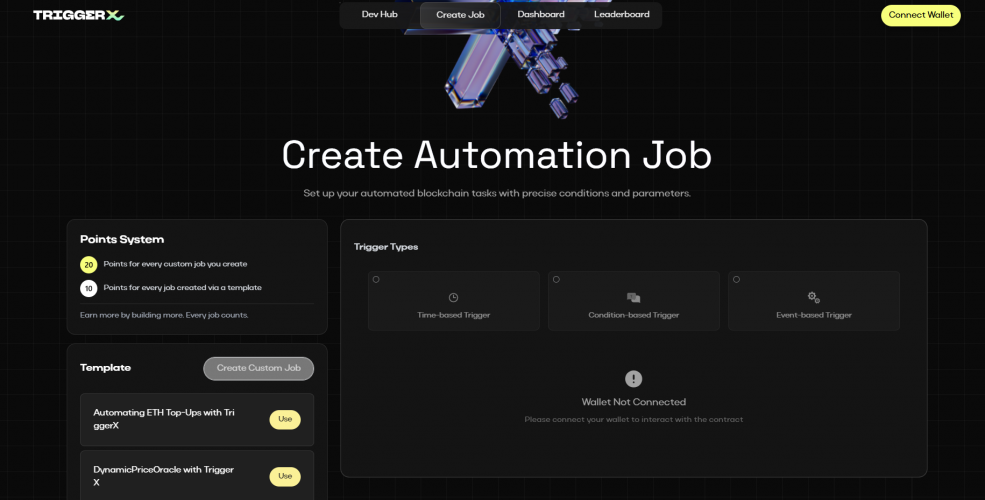Click the gears icon for Event-based Trigger

(814, 297)
